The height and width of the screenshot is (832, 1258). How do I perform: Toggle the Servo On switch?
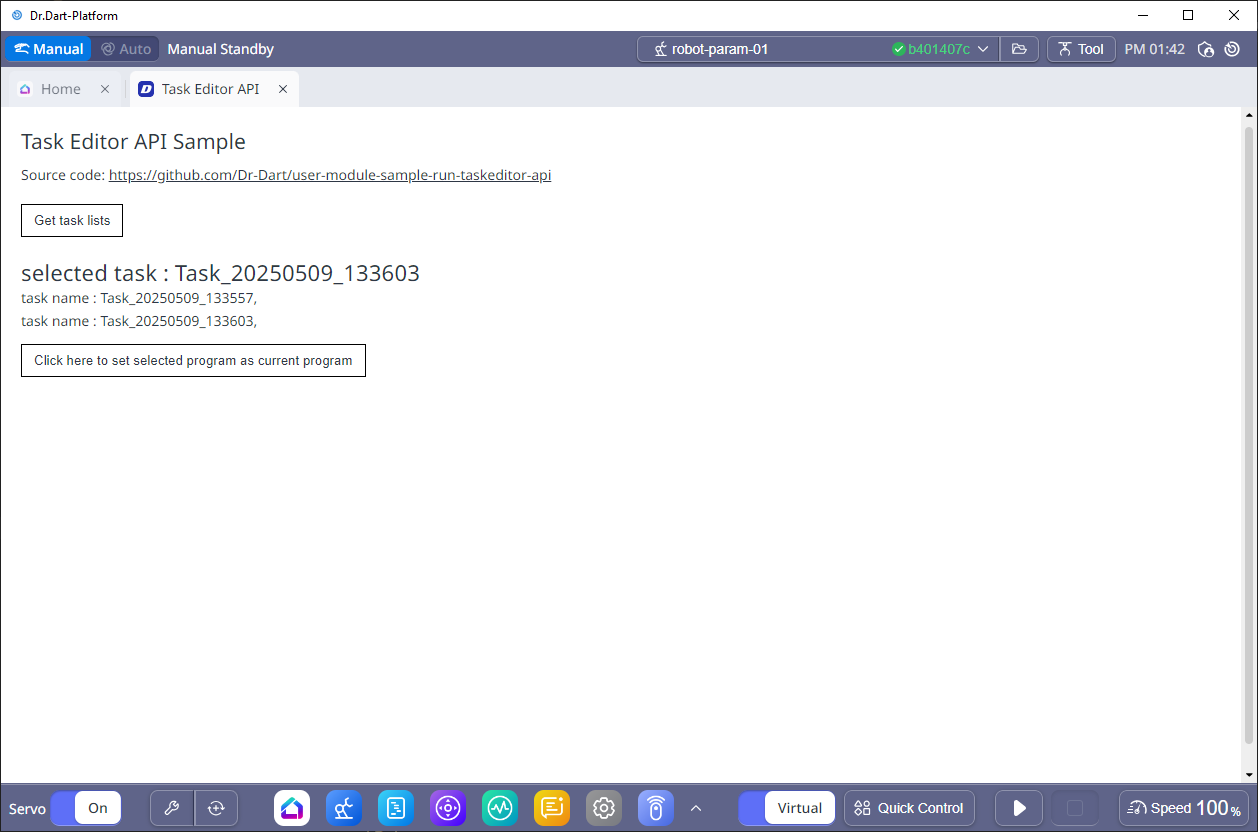click(85, 808)
